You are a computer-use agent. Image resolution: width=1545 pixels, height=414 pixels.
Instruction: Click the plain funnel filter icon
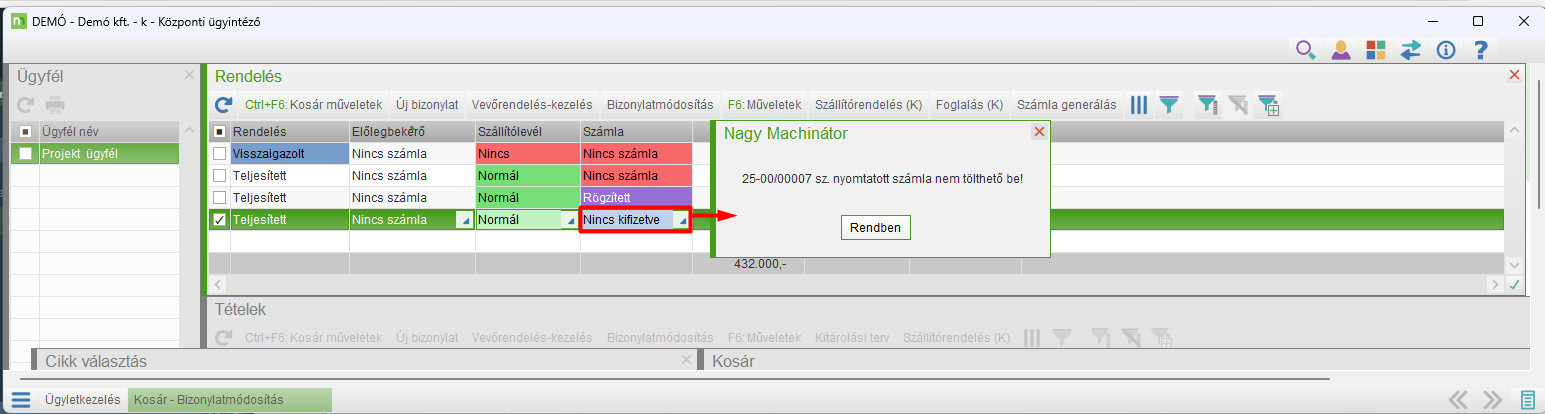1168,104
